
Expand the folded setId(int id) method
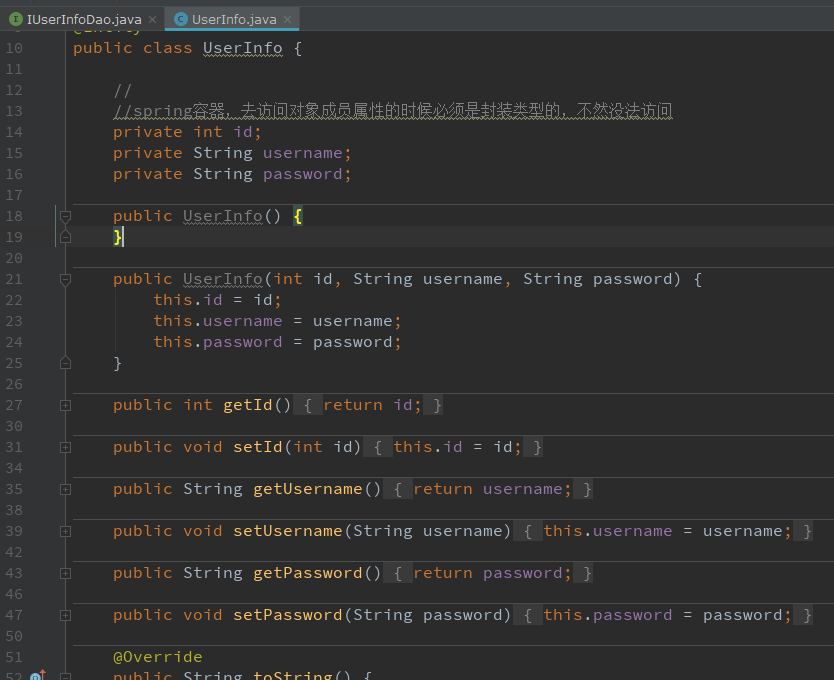point(65,447)
